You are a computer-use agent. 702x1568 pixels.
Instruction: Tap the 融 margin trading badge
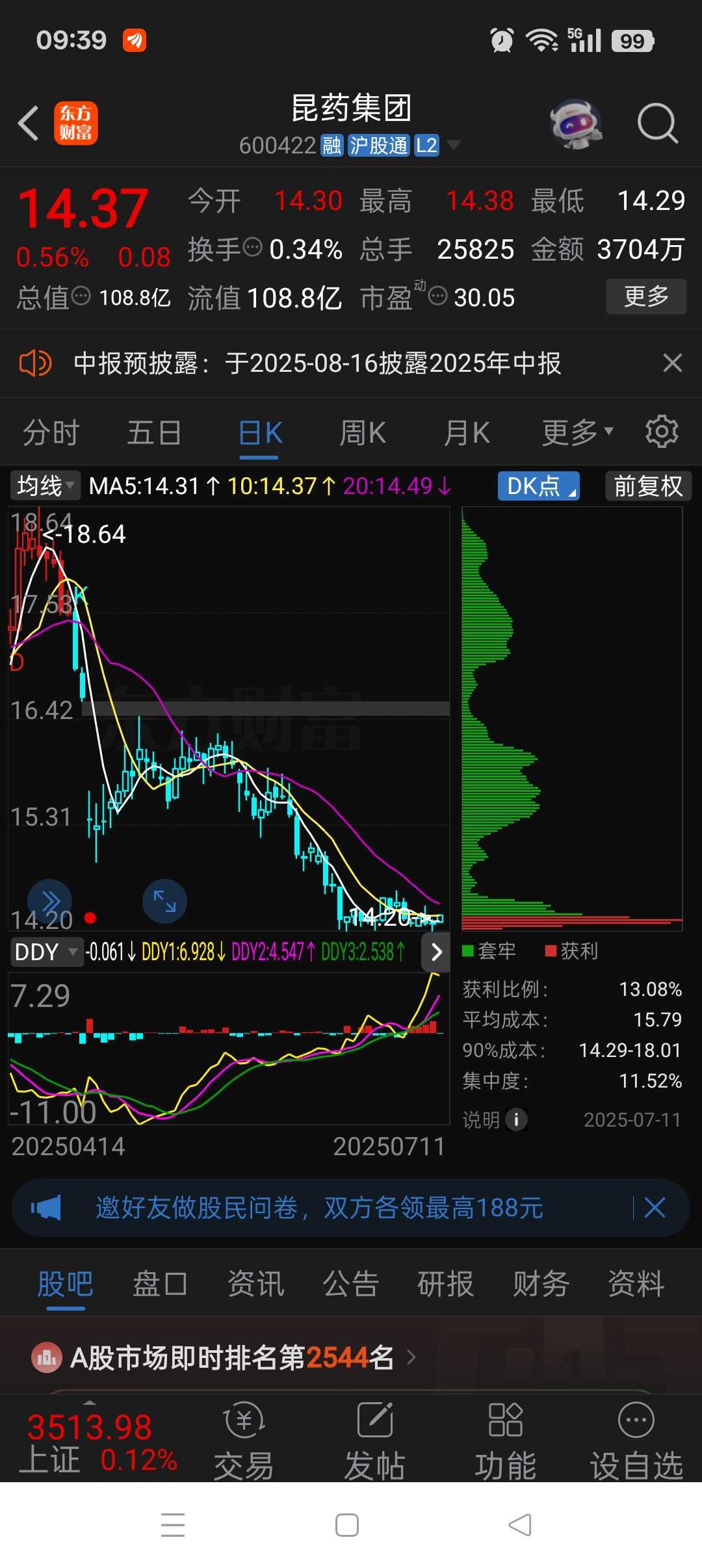331,145
